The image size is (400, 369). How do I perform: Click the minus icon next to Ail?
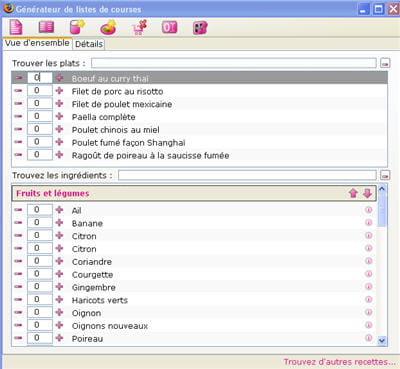18,210
